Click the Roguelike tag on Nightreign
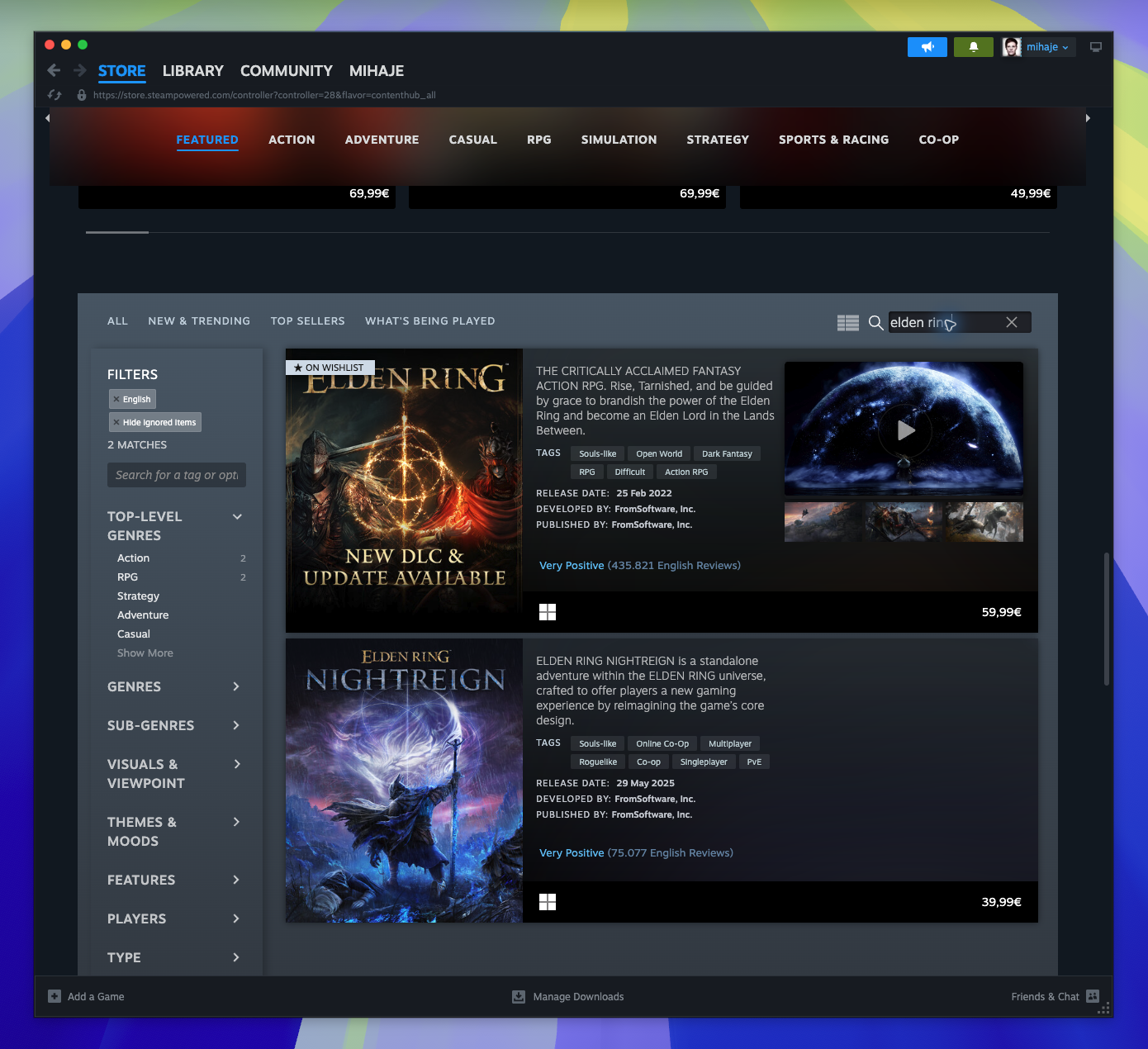1148x1049 pixels. point(598,762)
